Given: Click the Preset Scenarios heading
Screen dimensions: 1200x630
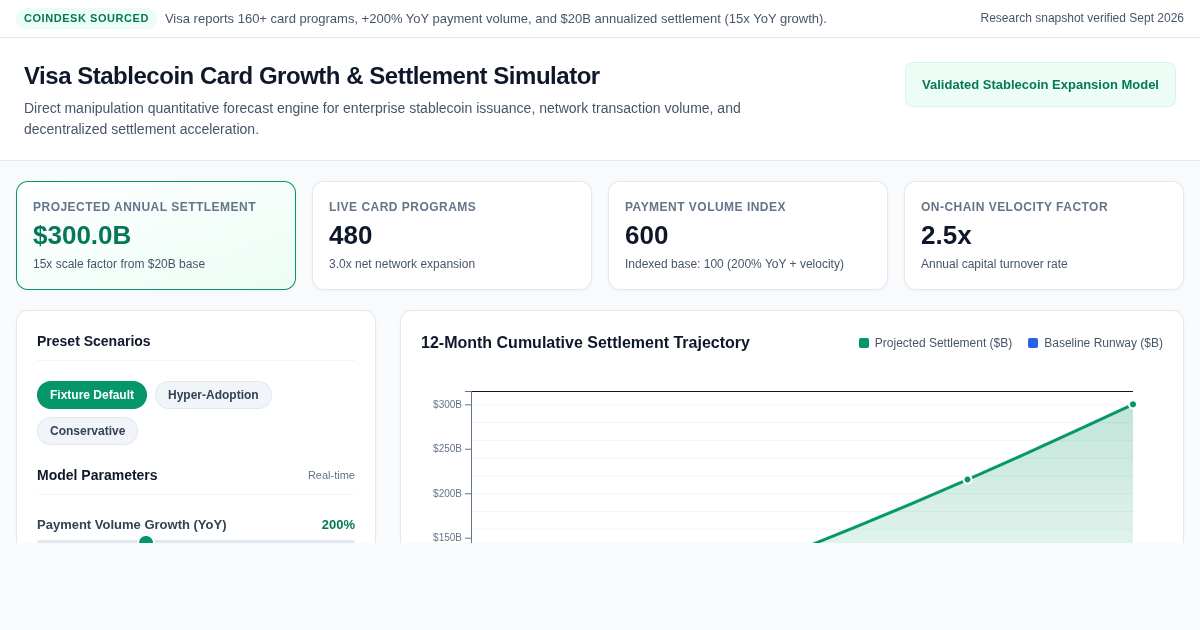Looking at the screenshot, I should click(x=94, y=341).
